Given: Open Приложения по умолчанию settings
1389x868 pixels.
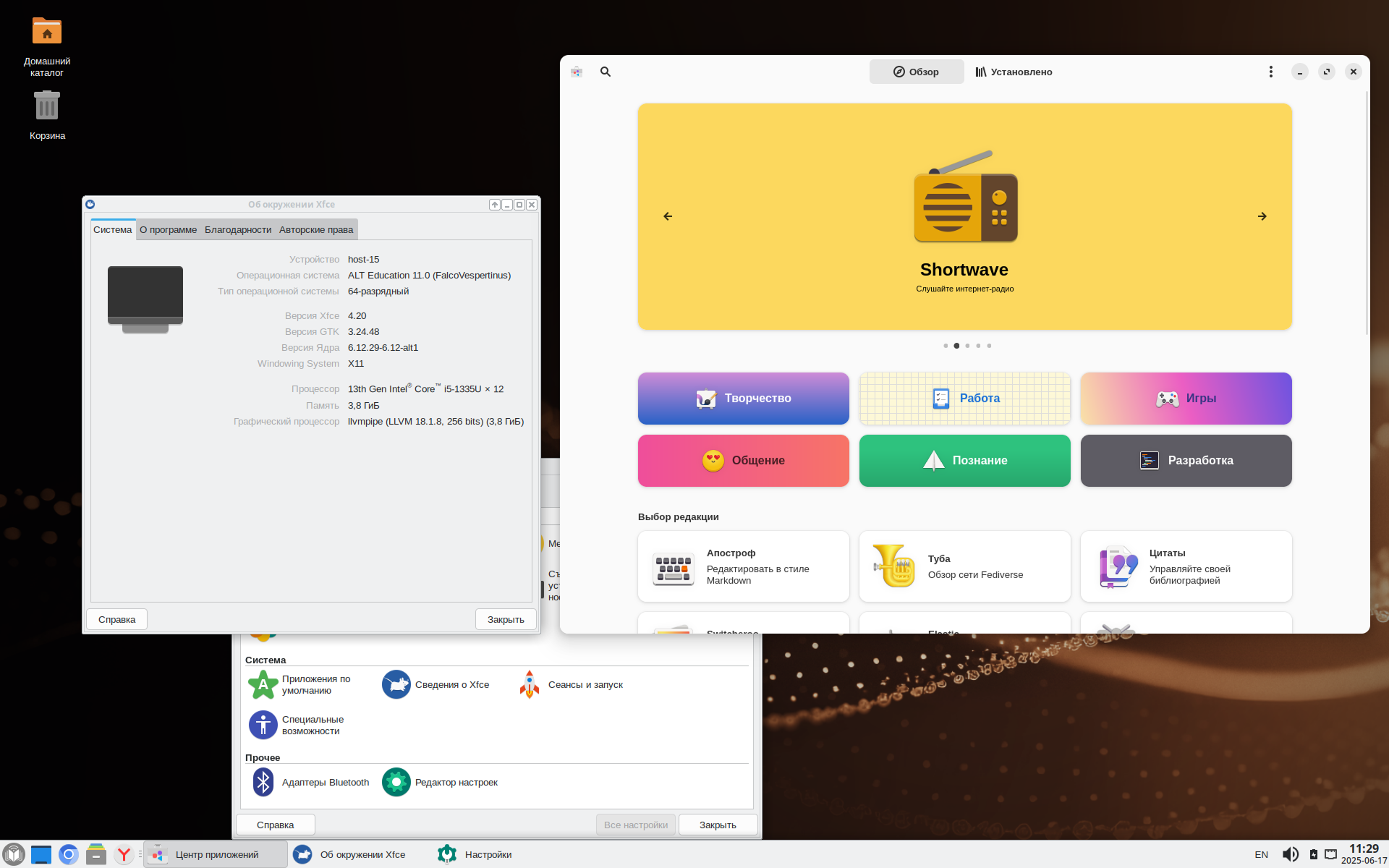Looking at the screenshot, I should (301, 684).
